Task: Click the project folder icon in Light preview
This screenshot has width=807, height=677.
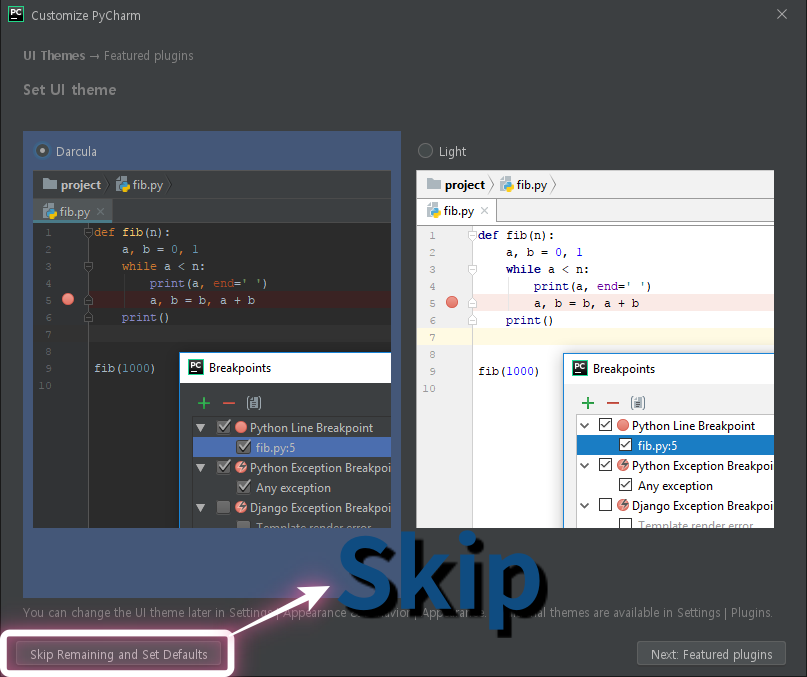Action: (x=434, y=184)
